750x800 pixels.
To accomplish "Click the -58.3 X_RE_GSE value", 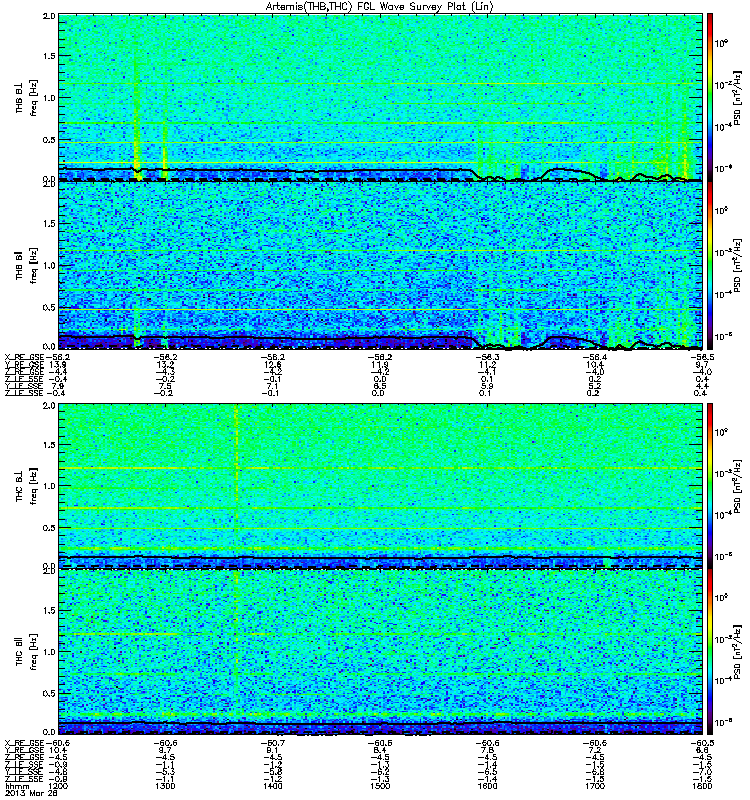I will [x=487, y=357].
